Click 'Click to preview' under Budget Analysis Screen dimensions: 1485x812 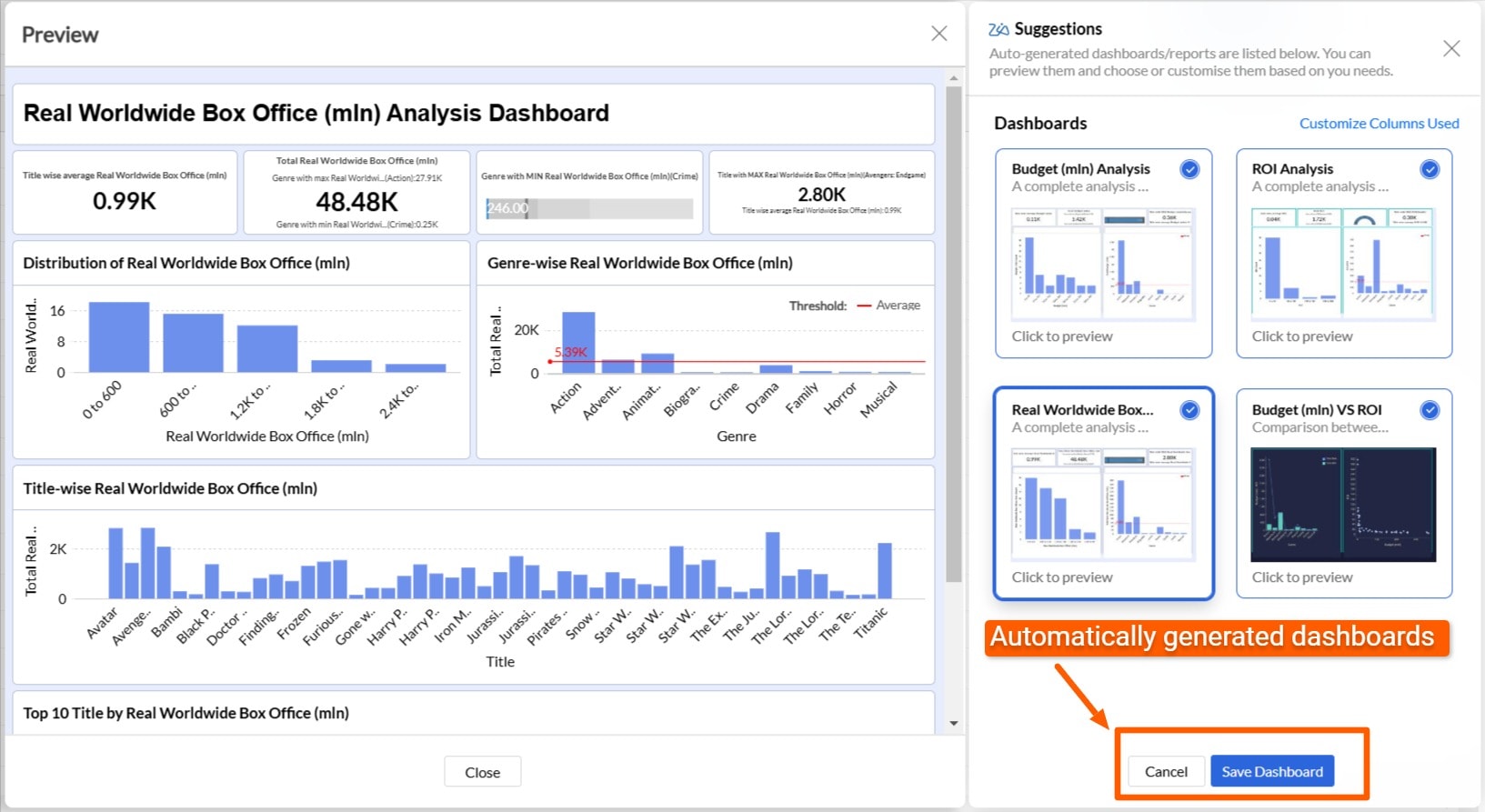tap(1061, 336)
